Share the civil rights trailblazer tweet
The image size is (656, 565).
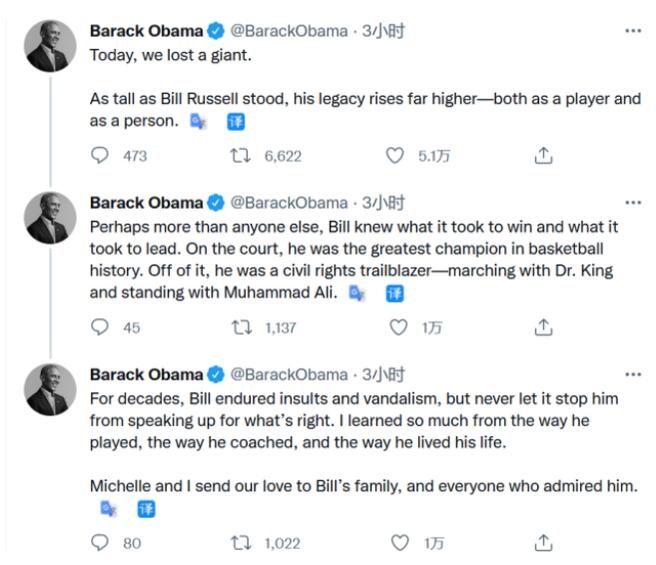pyautogui.click(x=543, y=327)
